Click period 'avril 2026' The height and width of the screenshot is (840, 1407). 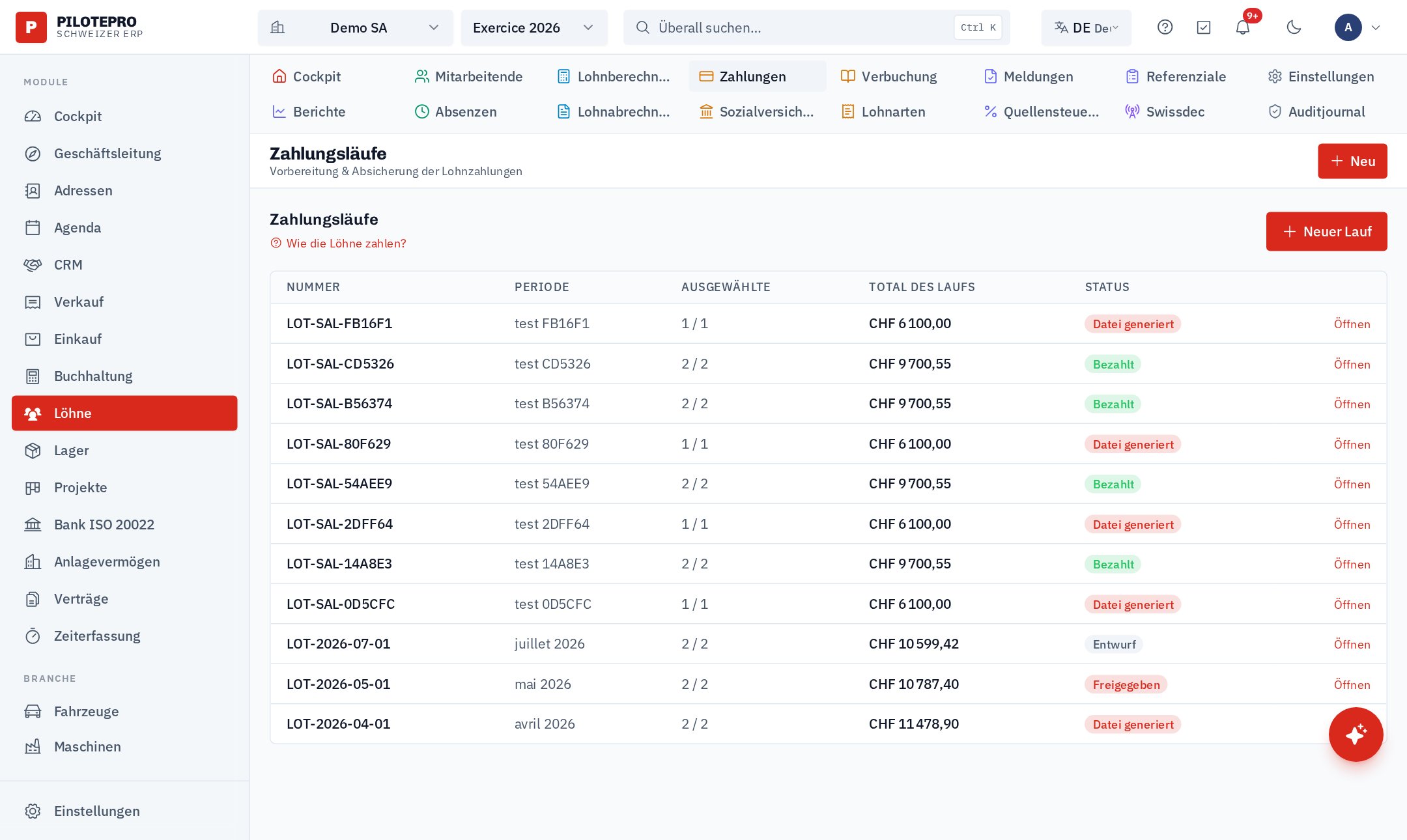545,723
